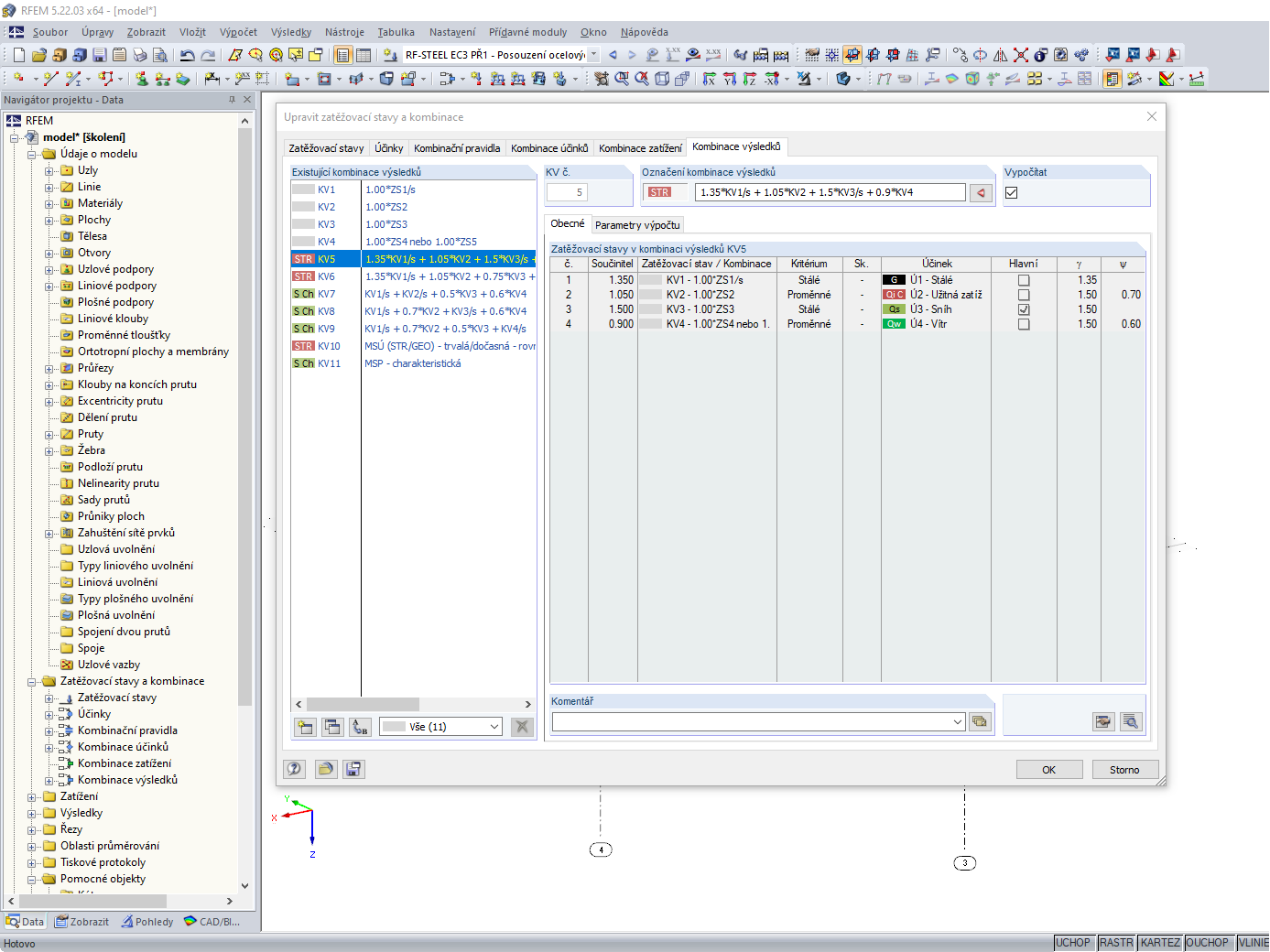Screen dimensions: 1270x952
Task: Show view in Y direction
Action: tap(730, 79)
